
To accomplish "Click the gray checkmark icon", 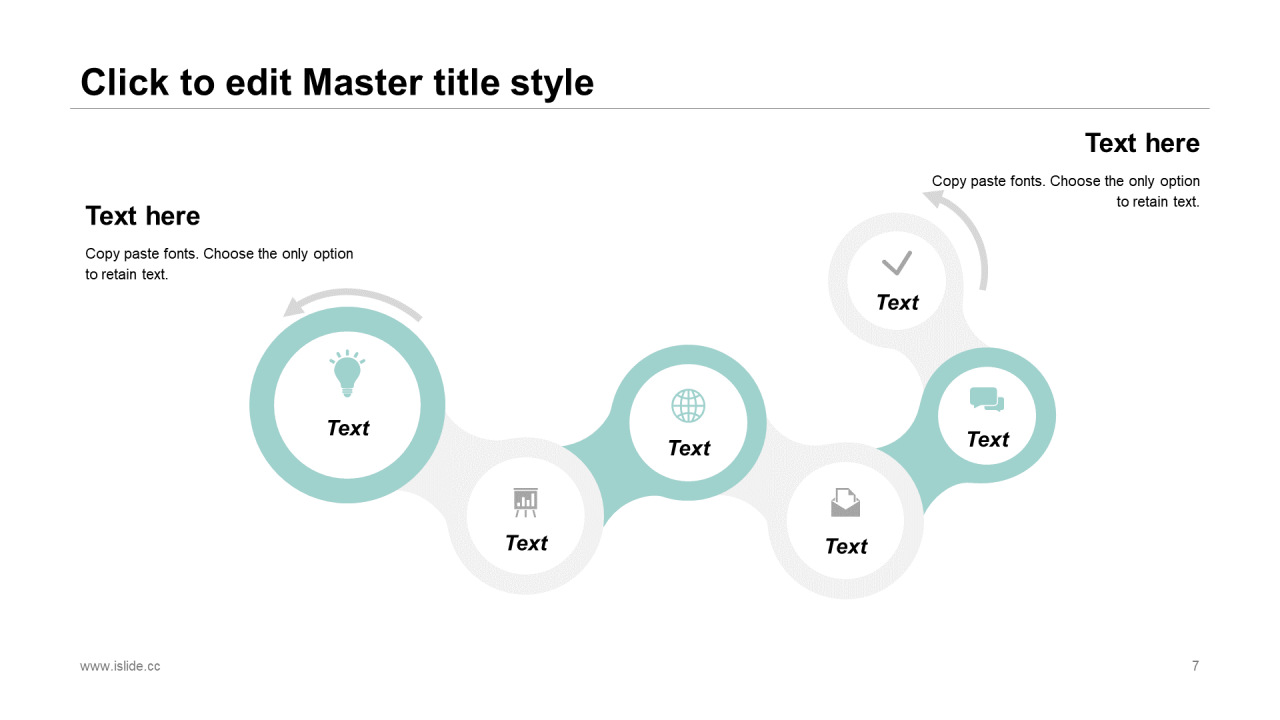I will [x=897, y=263].
